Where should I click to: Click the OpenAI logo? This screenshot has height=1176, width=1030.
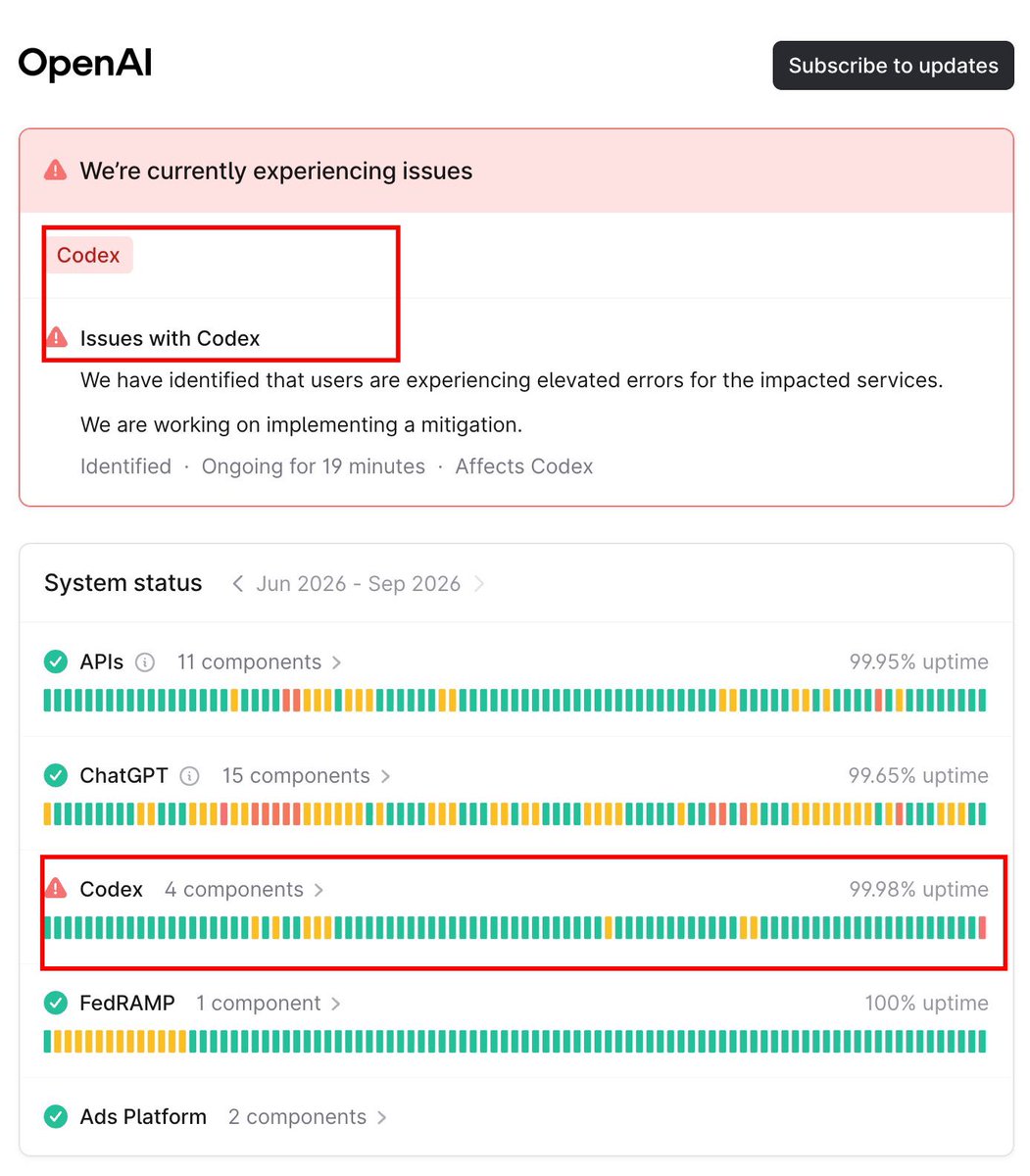click(x=85, y=65)
